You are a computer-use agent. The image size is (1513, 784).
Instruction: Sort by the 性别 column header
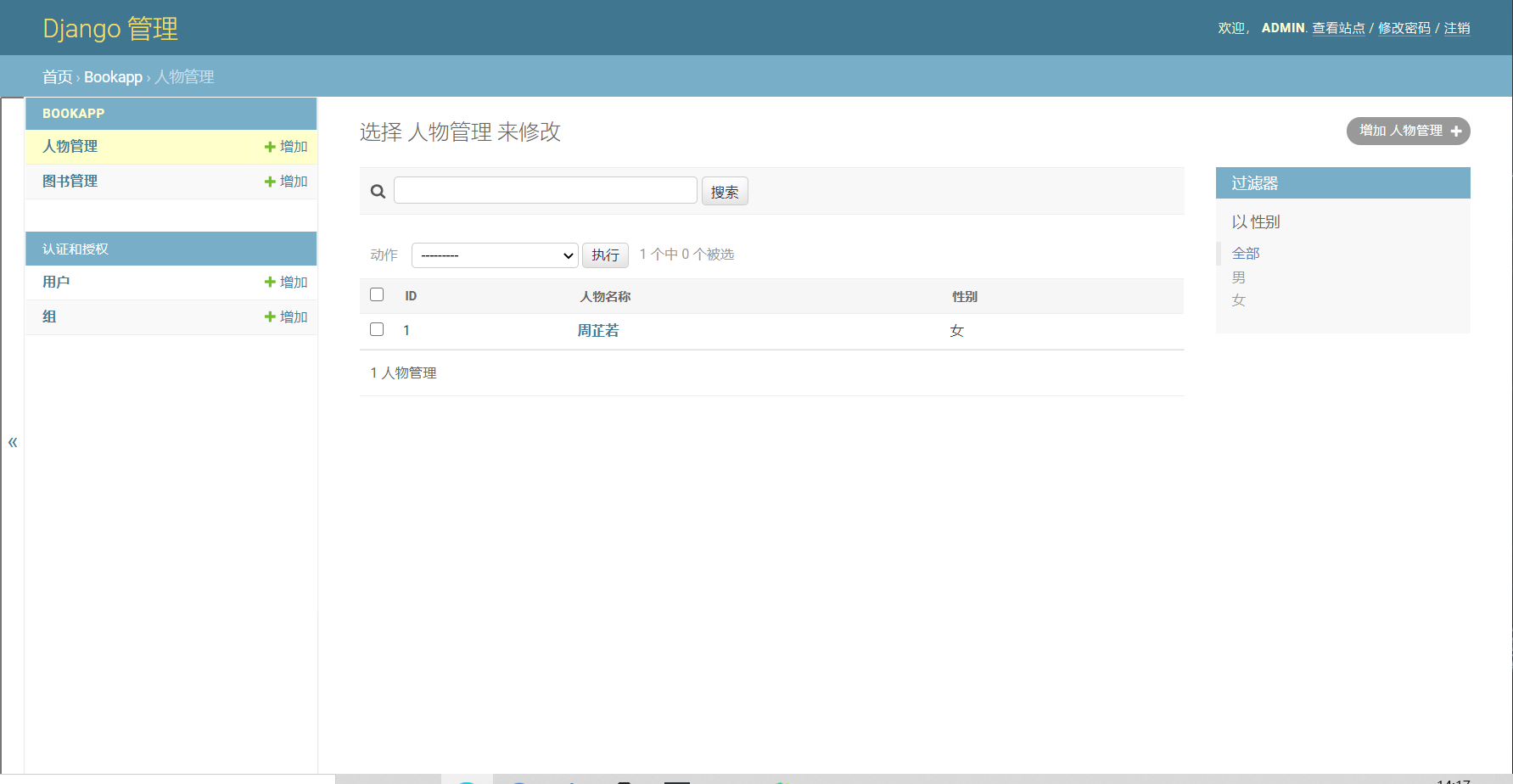point(965,297)
